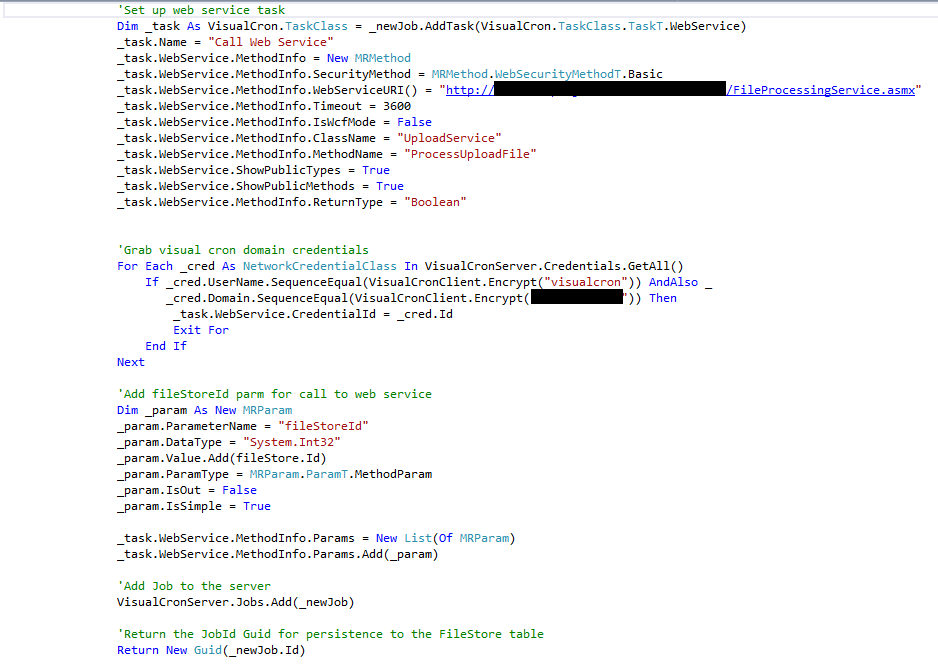938x665 pixels.
Task: Click the "Boolean" return type string
Action: pyautogui.click(x=435, y=202)
